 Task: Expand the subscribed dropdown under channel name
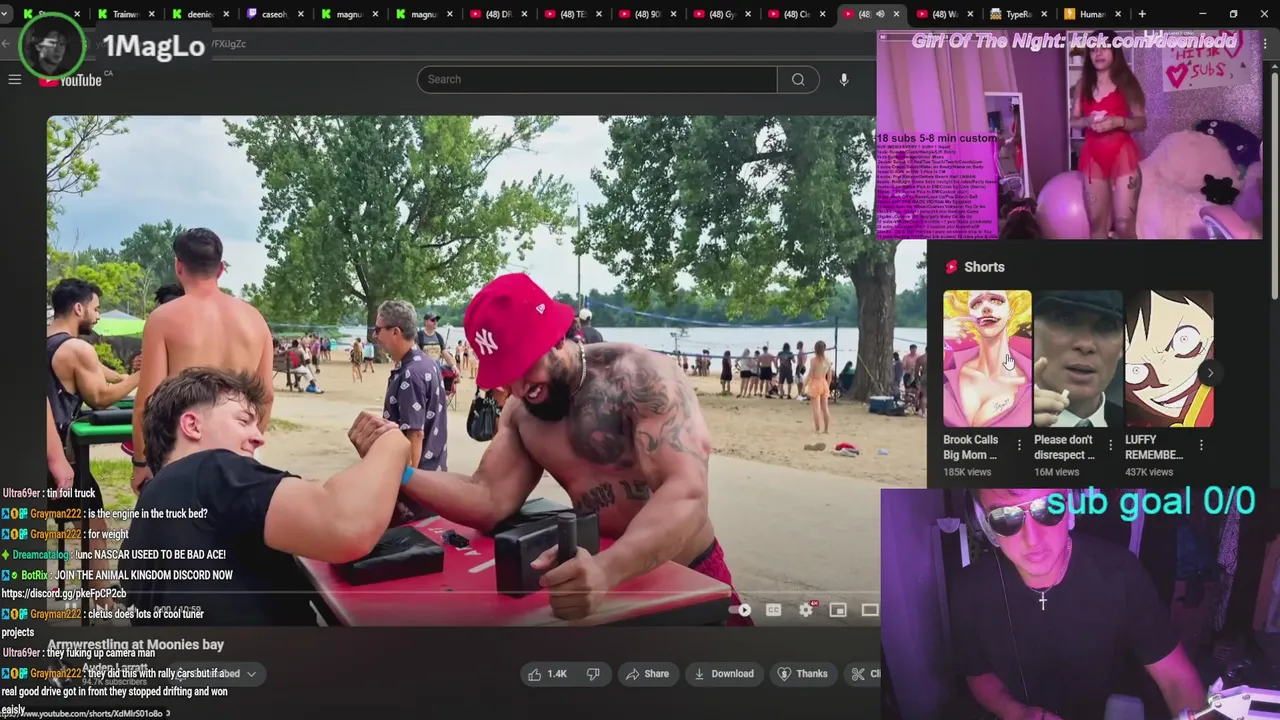(251, 674)
